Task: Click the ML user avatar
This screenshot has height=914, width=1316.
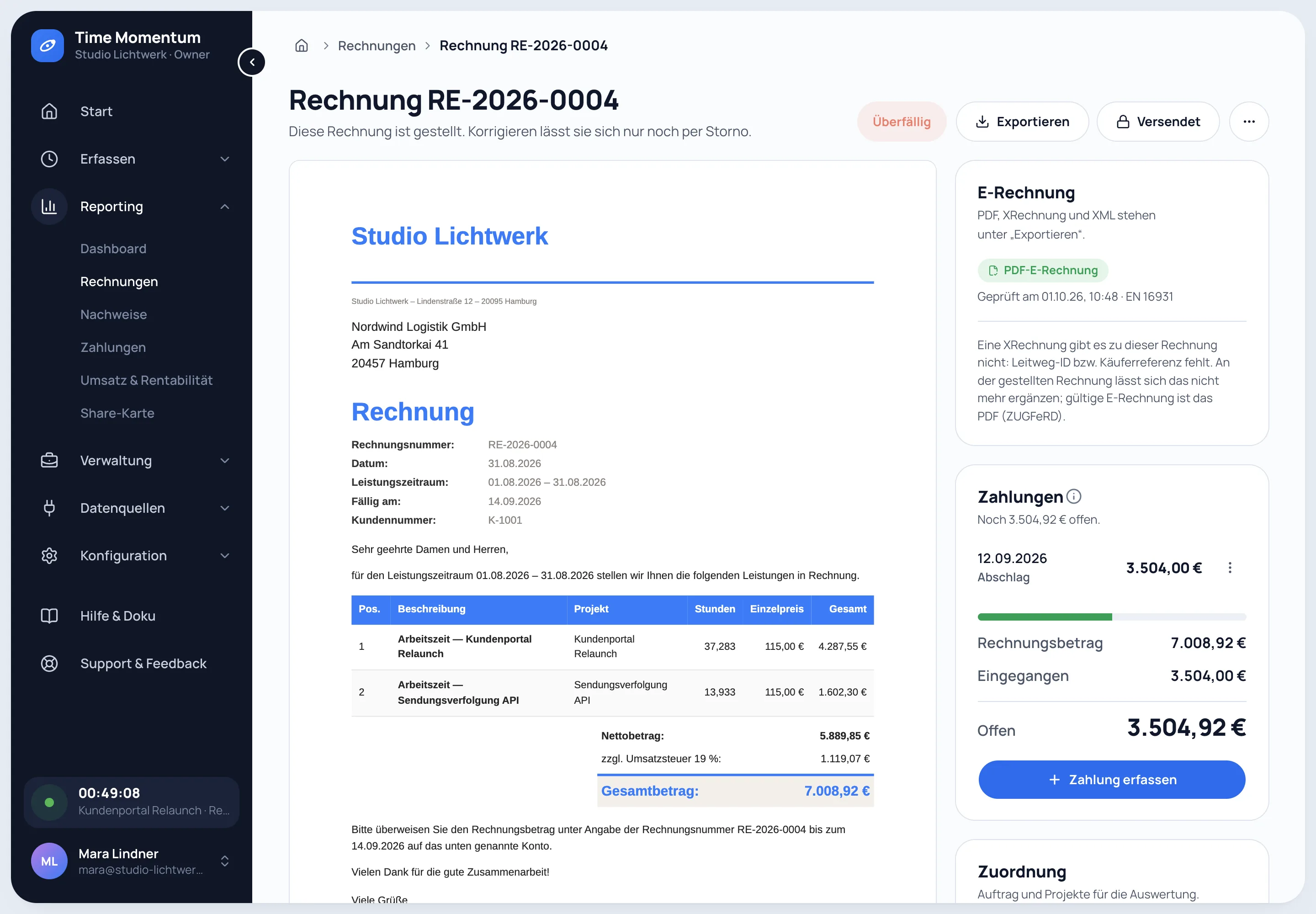Action: coord(49,861)
